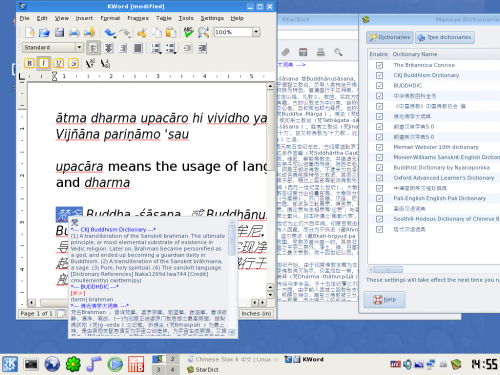Viewport: 500px width, 375px height.
Task: Print the KWord document
Action: [74, 32]
